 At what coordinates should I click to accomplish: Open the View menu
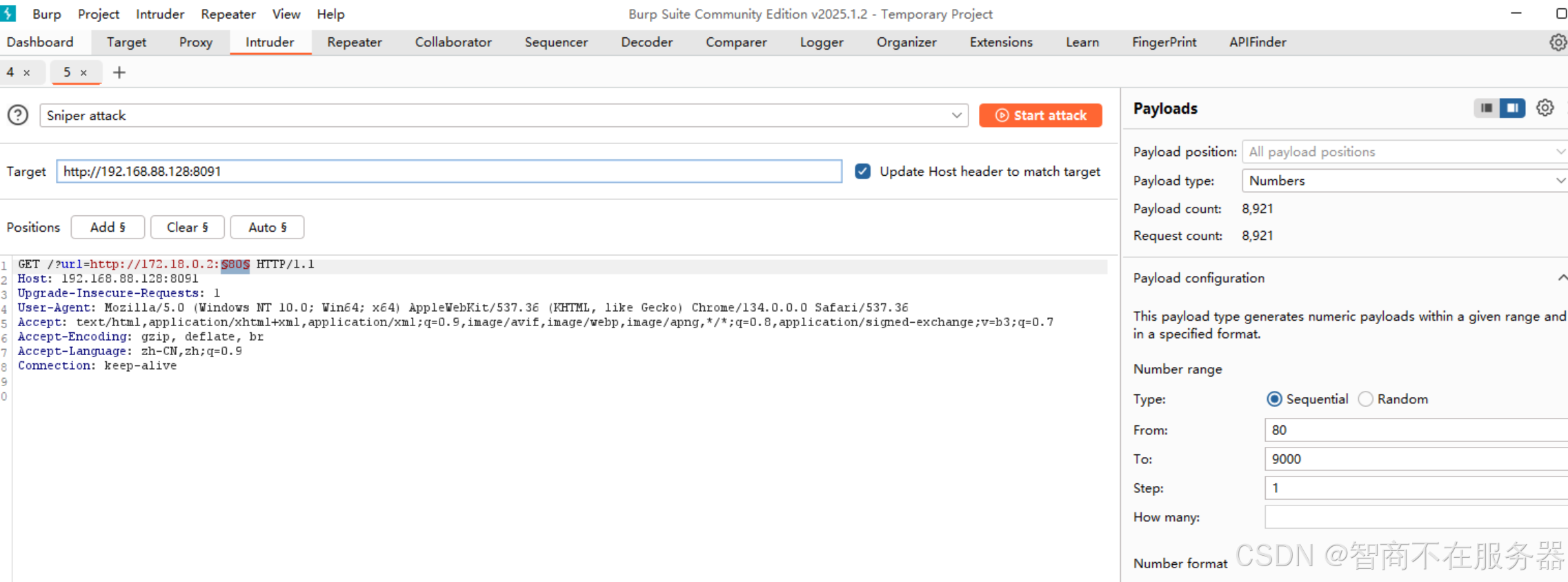[286, 14]
